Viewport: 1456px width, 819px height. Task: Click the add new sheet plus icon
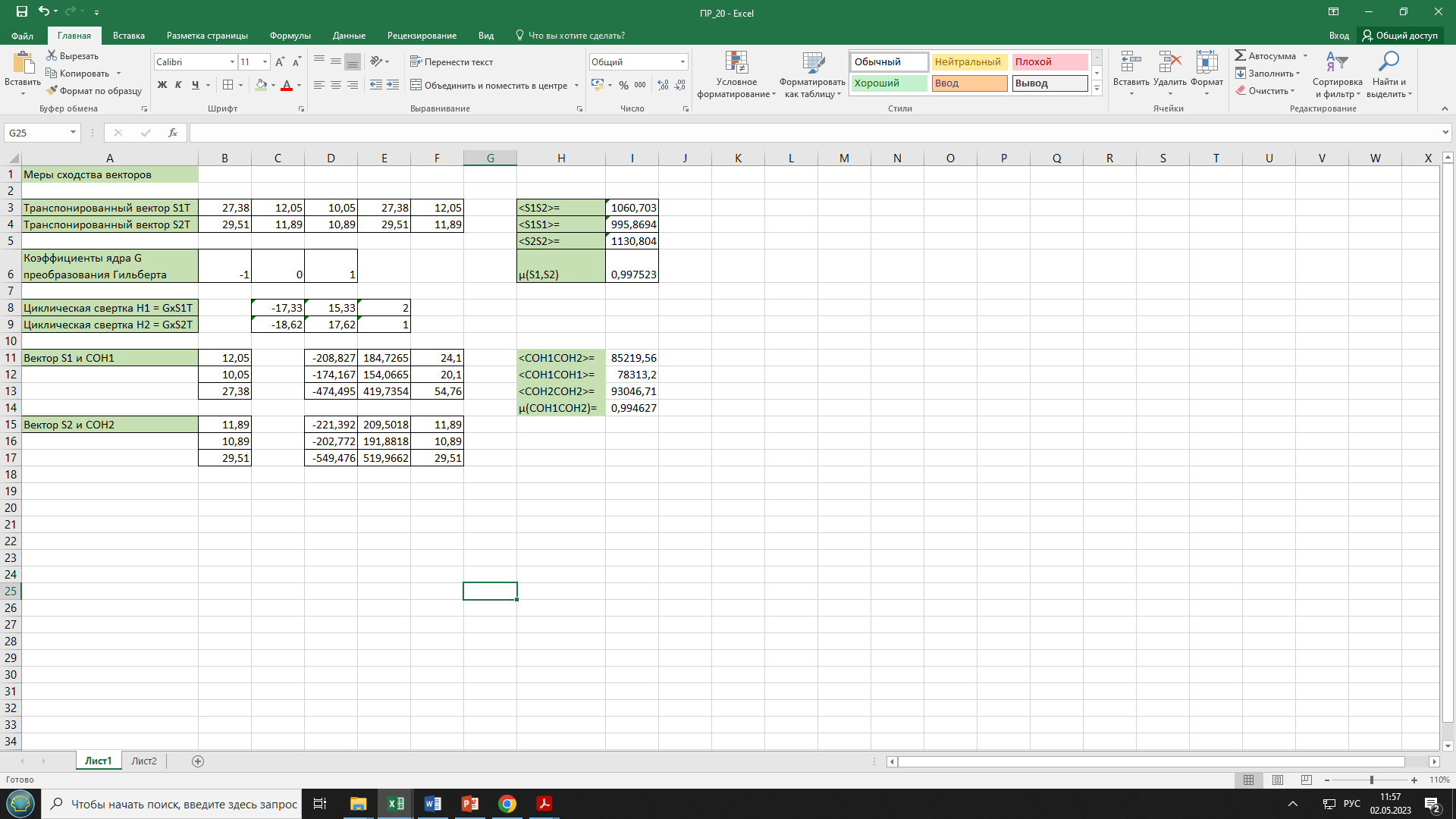coord(198,761)
